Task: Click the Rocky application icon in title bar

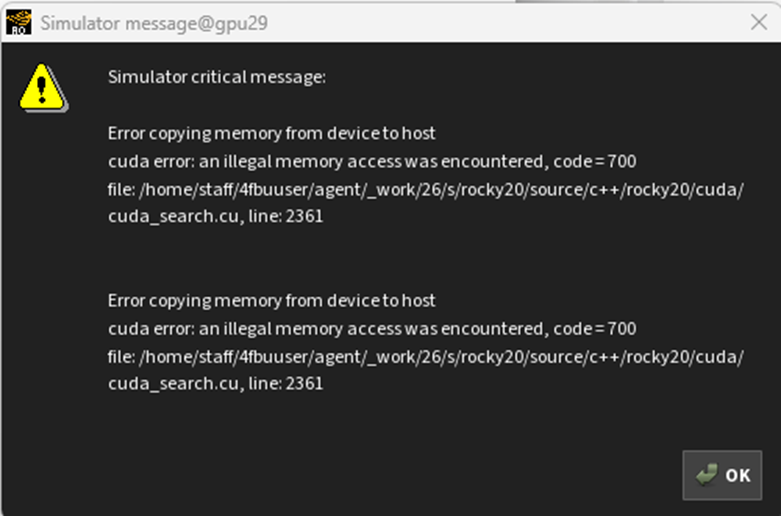Action: [18, 22]
